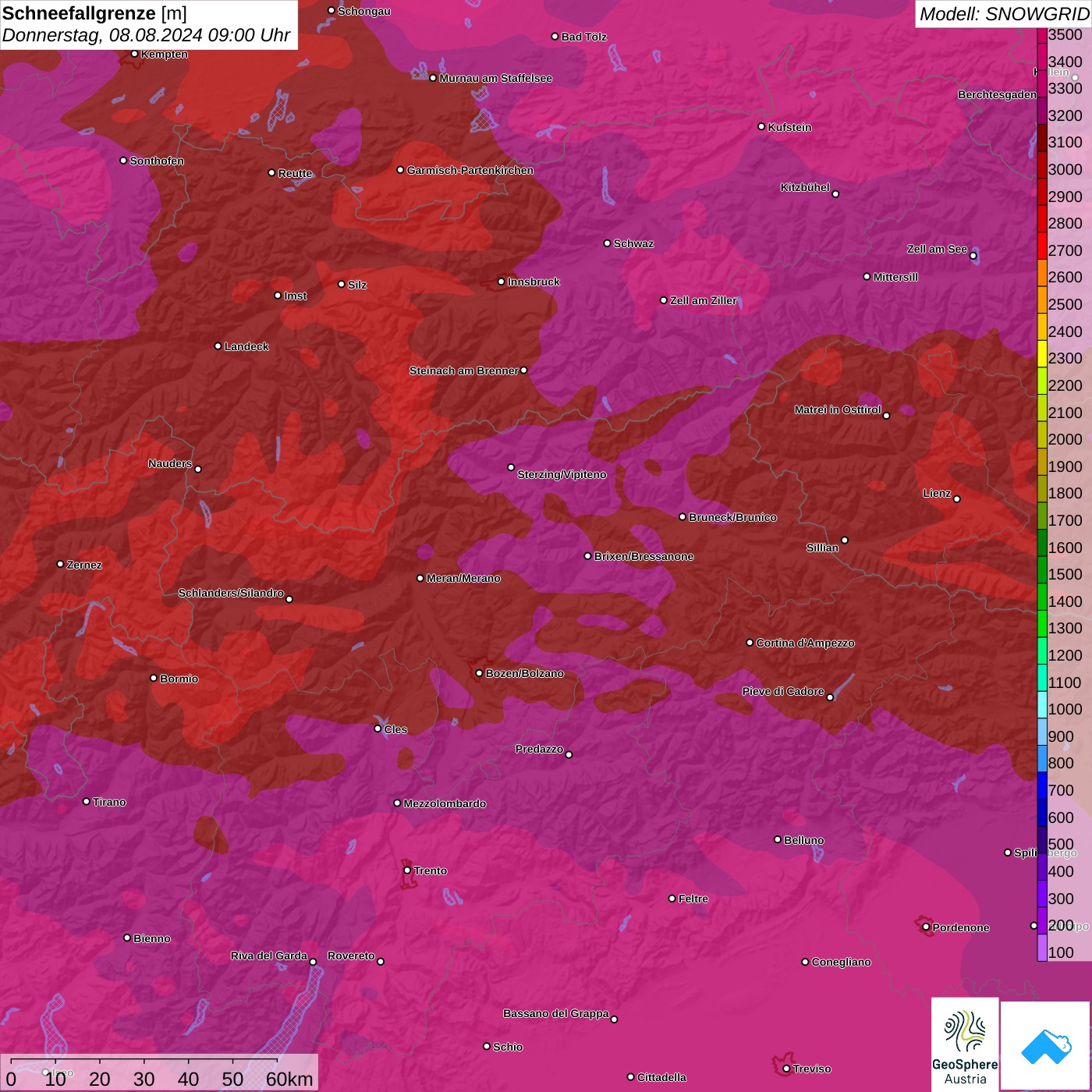This screenshot has width=1092, height=1092.
Task: Click the Innsbruck city marker
Action: click(x=502, y=282)
